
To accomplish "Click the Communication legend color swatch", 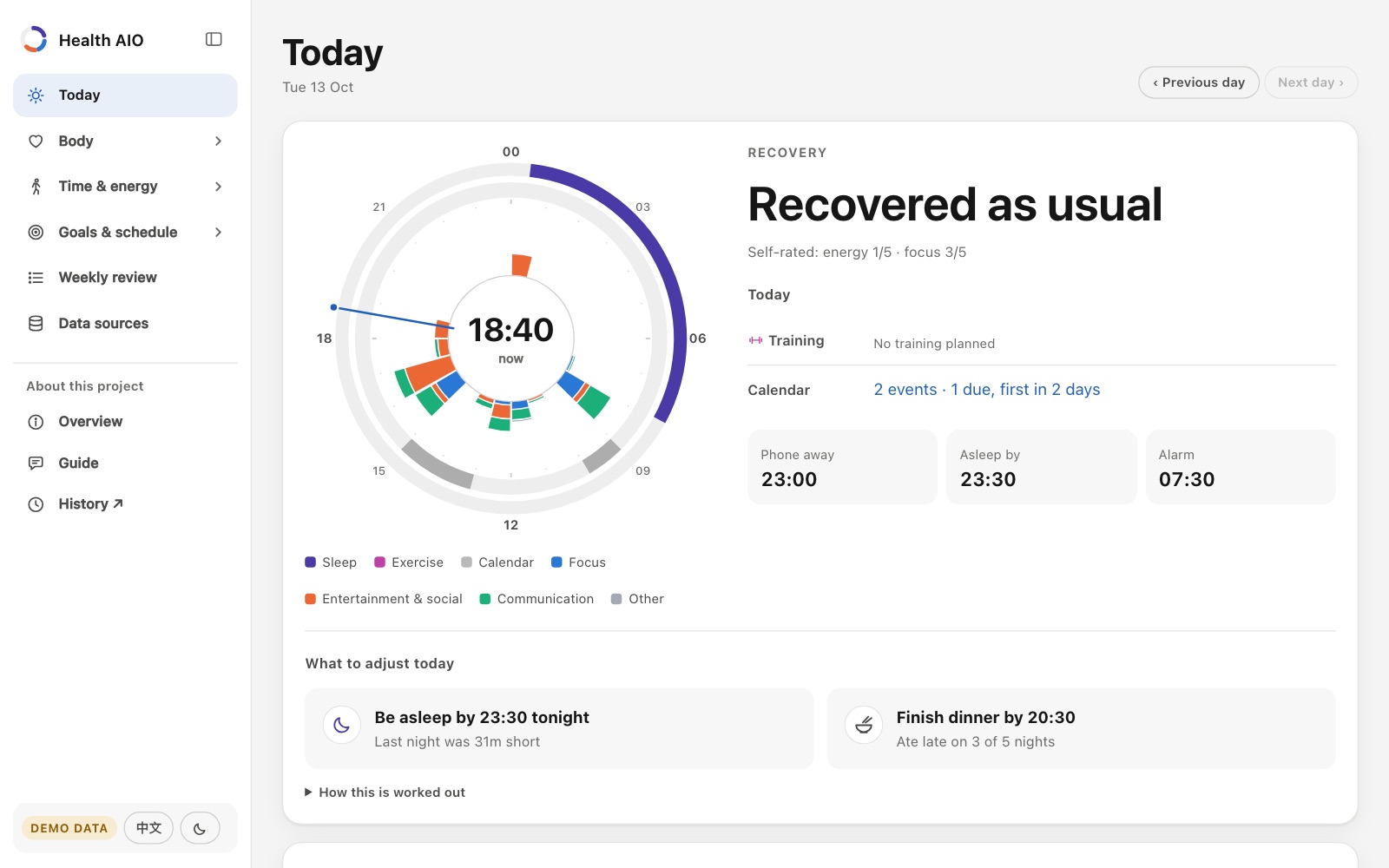I will [485, 599].
